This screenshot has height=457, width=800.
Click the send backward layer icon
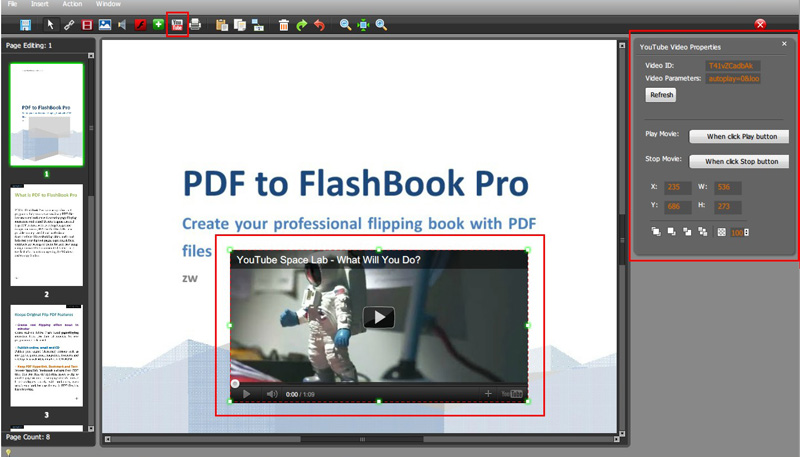click(x=687, y=232)
